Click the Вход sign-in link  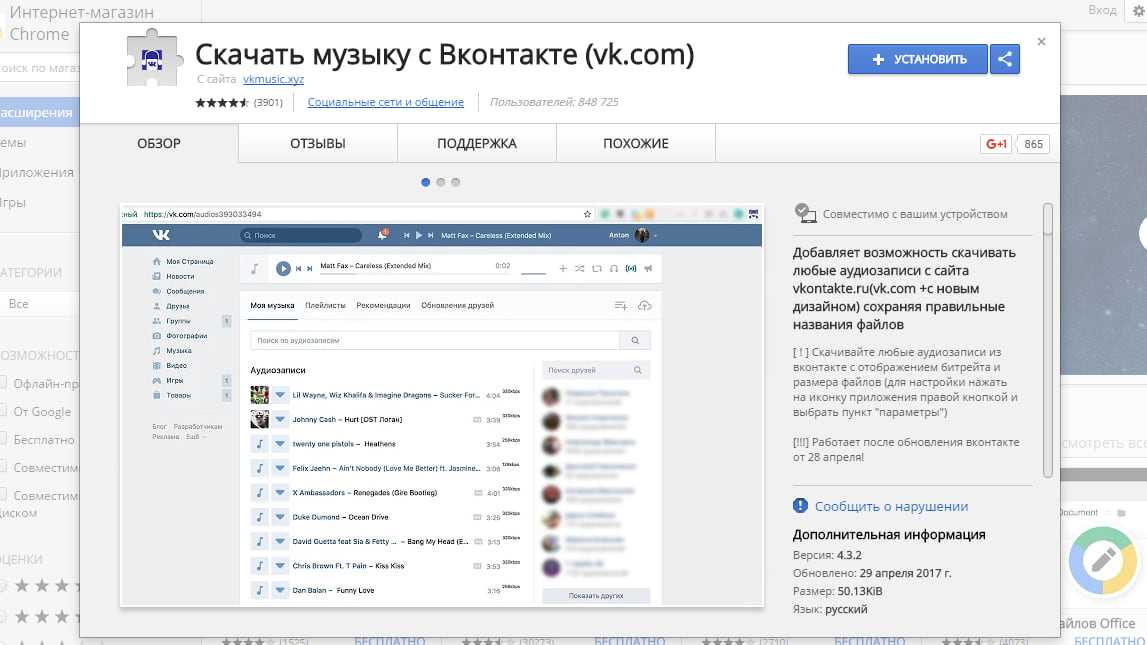click(x=1102, y=10)
